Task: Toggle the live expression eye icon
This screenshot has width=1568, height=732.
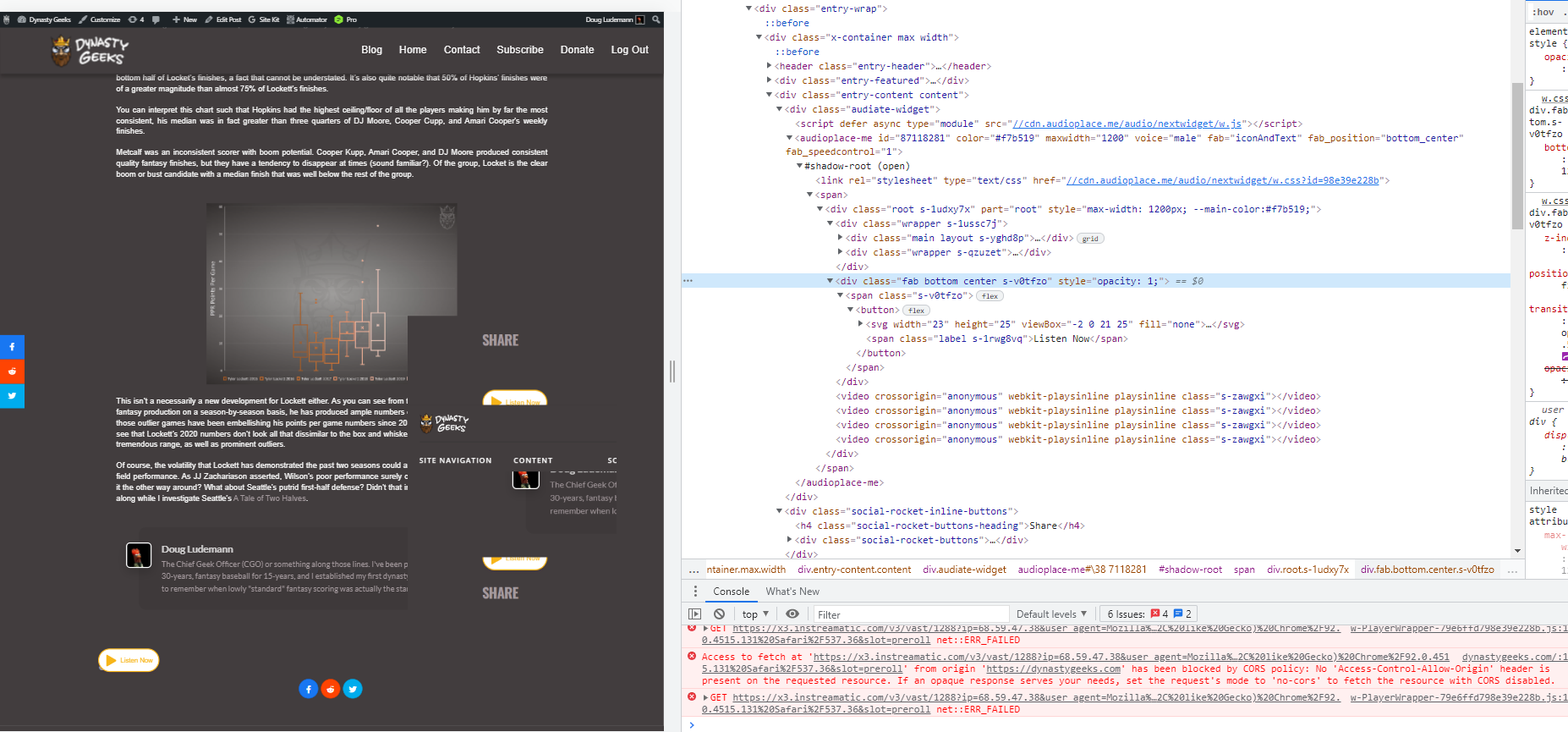Action: [x=792, y=614]
